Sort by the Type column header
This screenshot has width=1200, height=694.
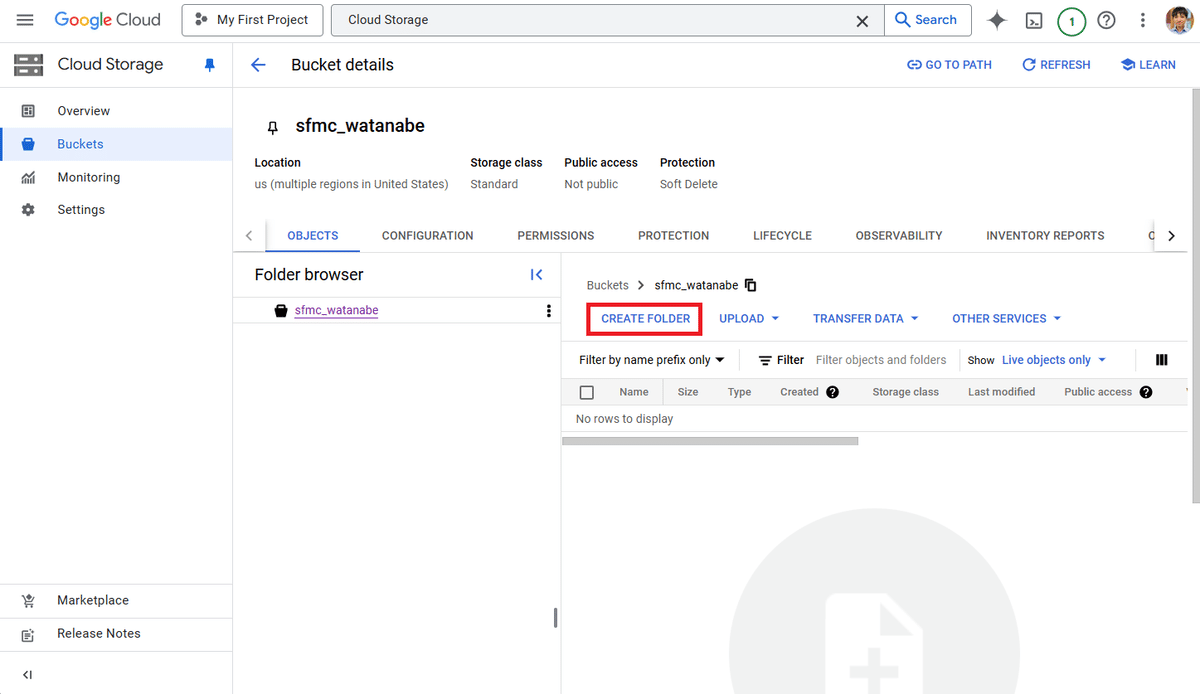tap(740, 392)
